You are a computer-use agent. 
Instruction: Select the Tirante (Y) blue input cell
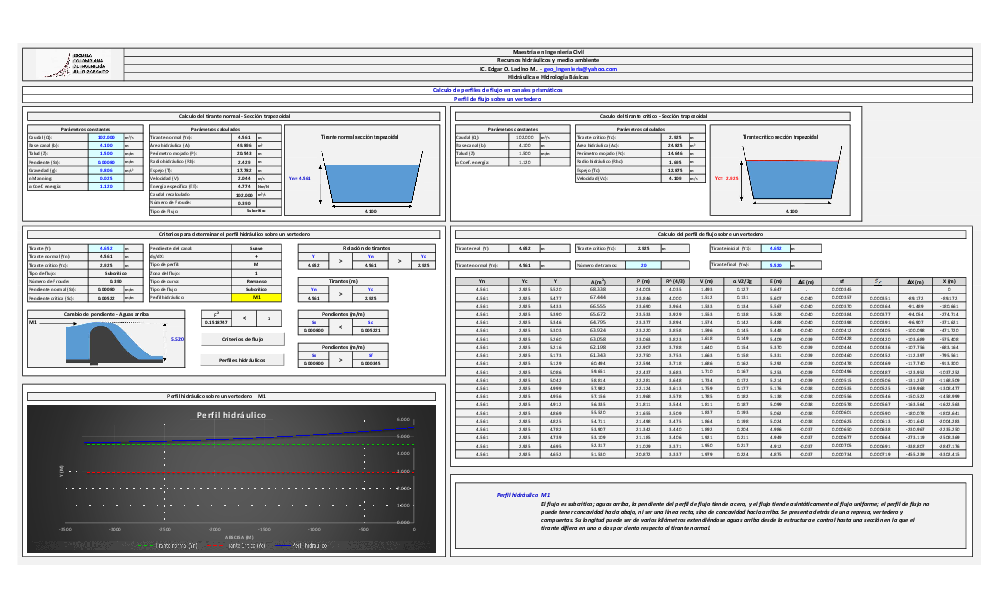(106, 247)
